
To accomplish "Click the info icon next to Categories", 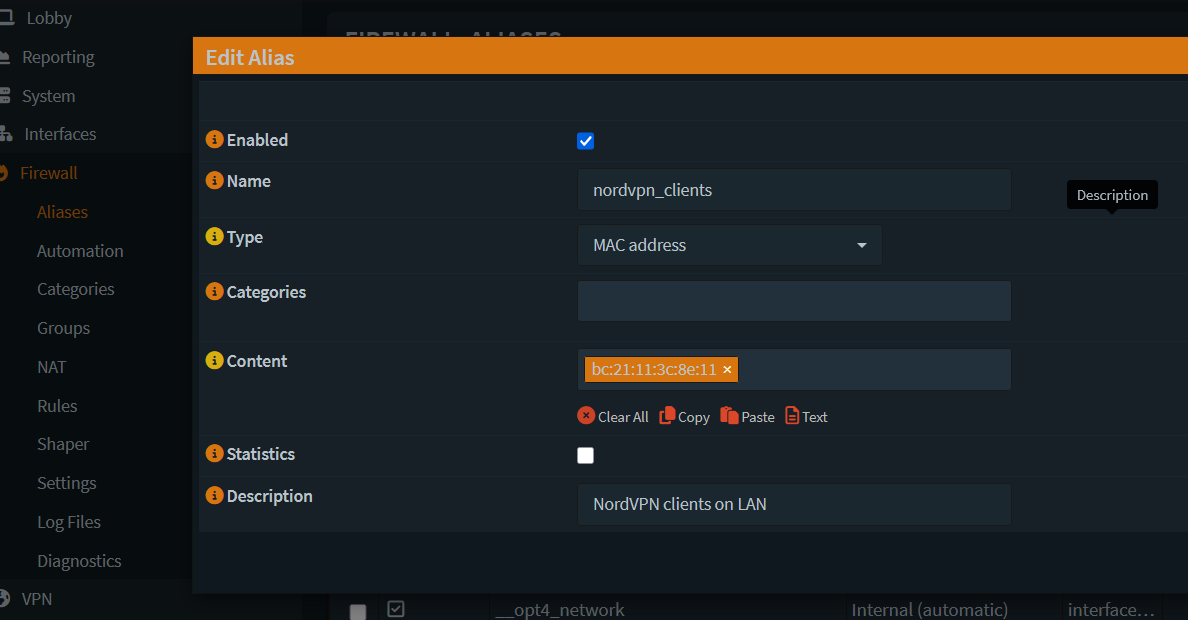I will 214,292.
